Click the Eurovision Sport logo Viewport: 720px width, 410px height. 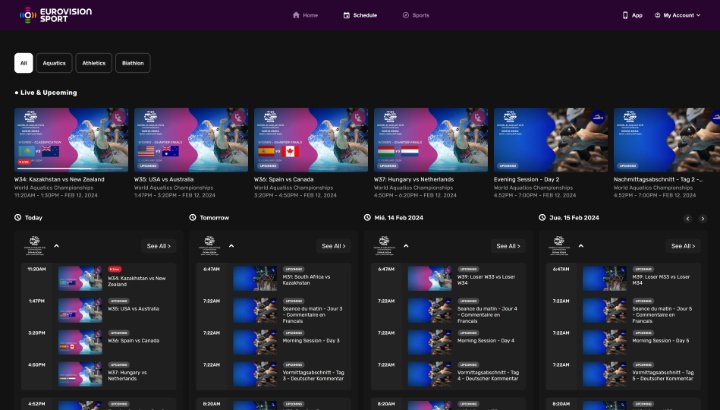coord(56,15)
